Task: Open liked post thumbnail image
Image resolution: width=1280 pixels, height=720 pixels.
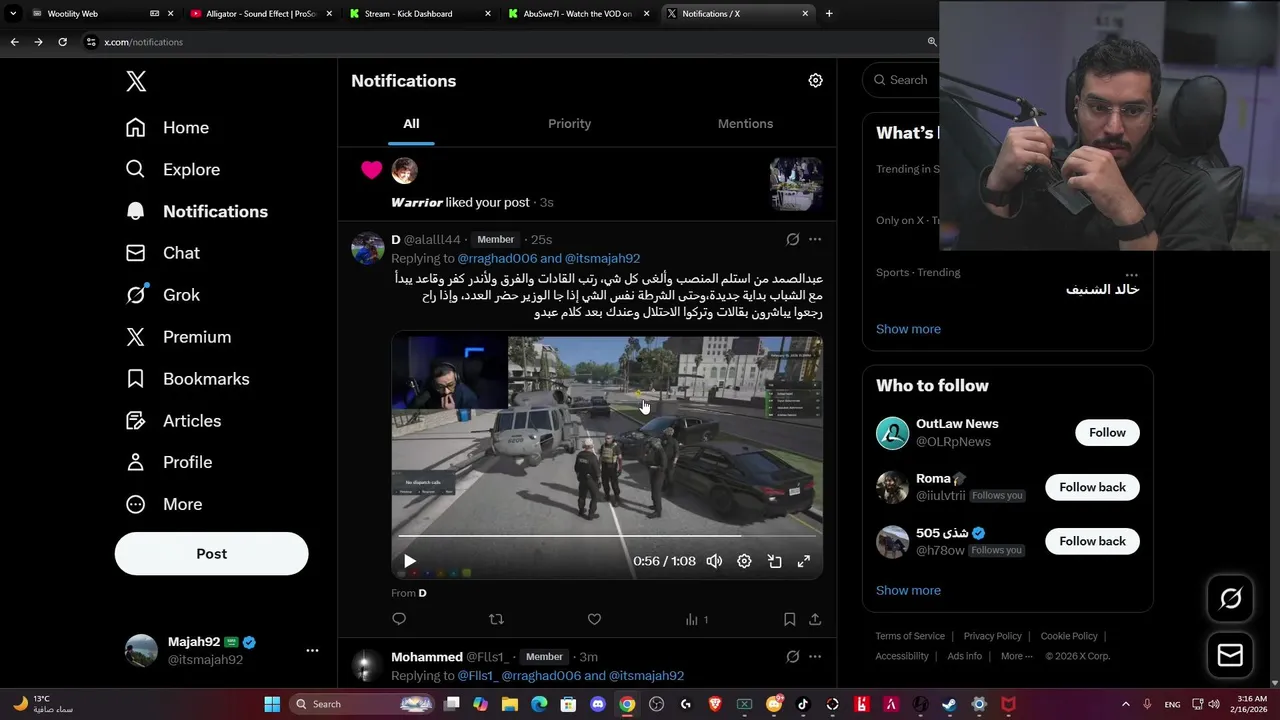Action: click(796, 184)
